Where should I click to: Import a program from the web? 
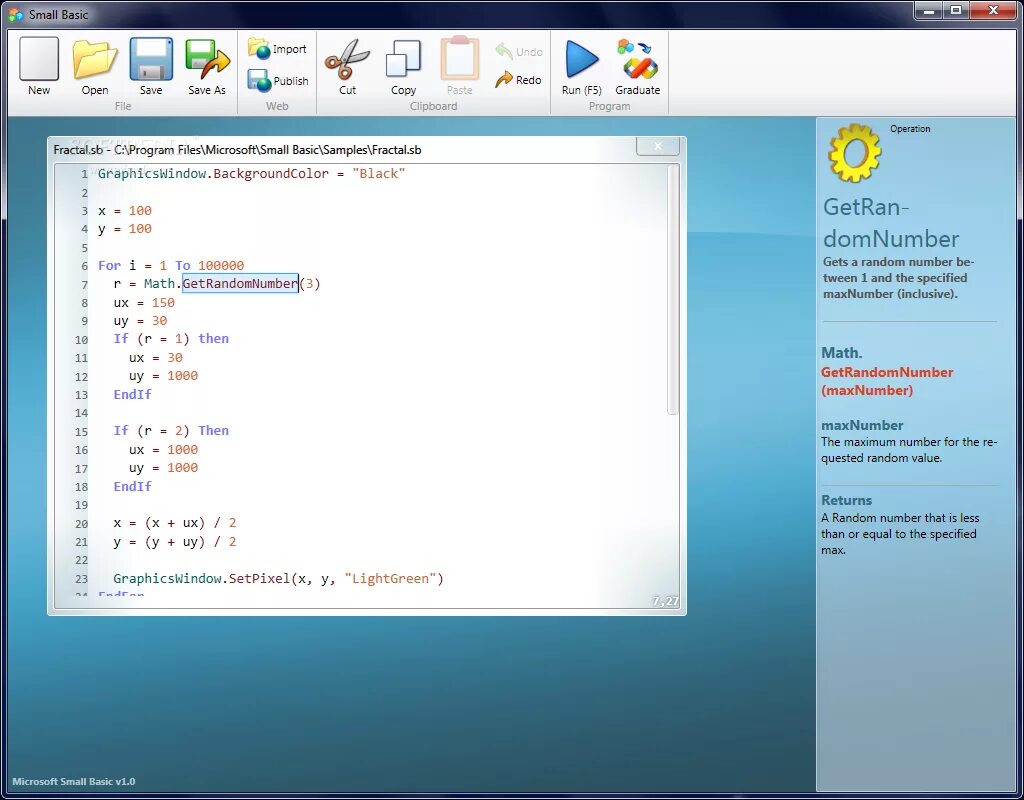[x=277, y=49]
